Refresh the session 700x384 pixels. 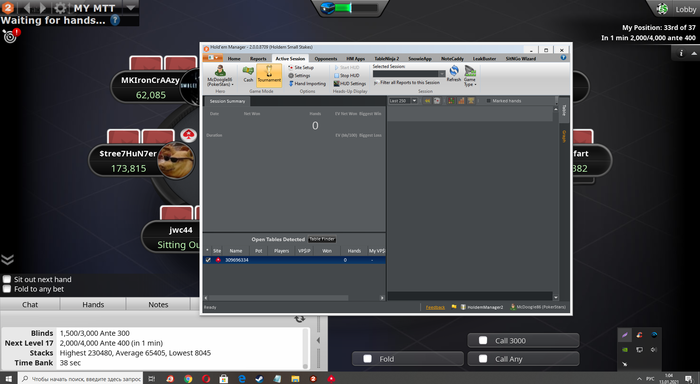point(454,74)
